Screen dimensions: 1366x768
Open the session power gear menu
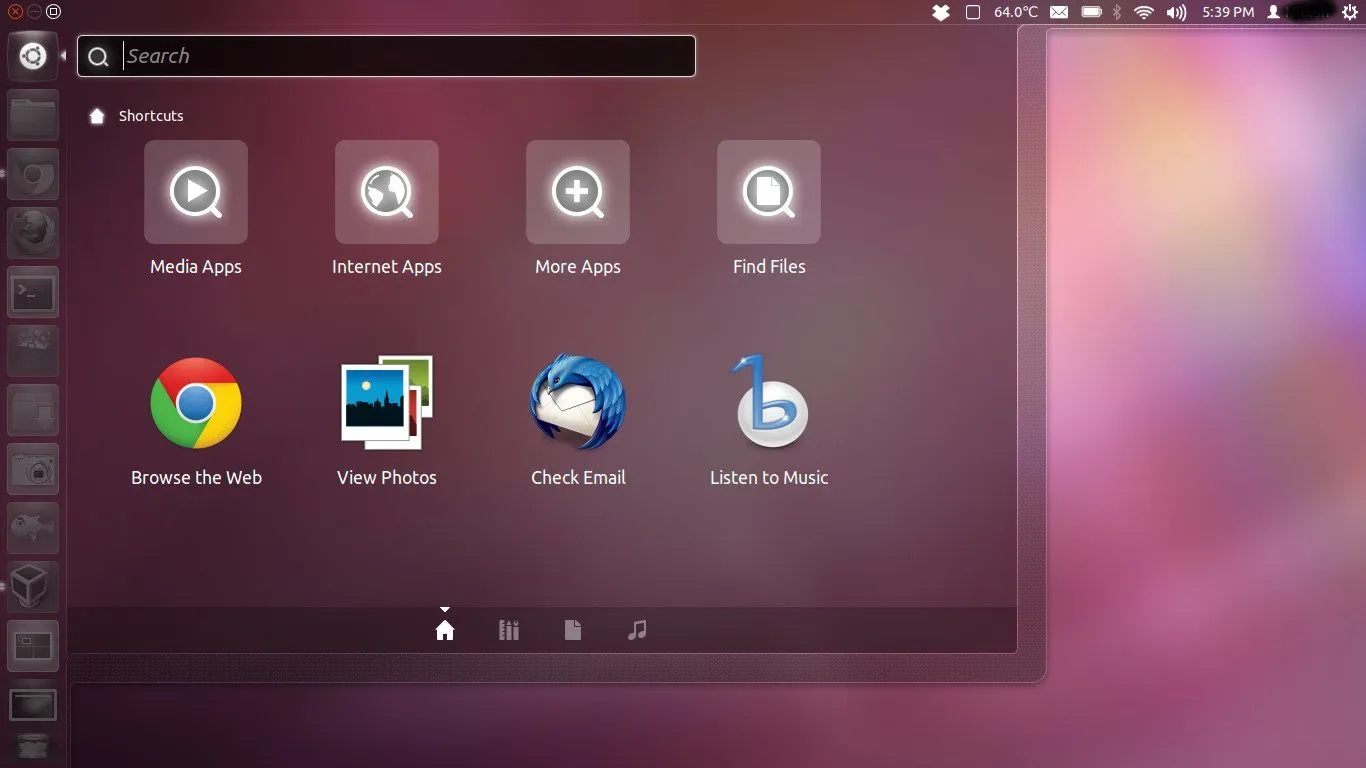[1350, 12]
